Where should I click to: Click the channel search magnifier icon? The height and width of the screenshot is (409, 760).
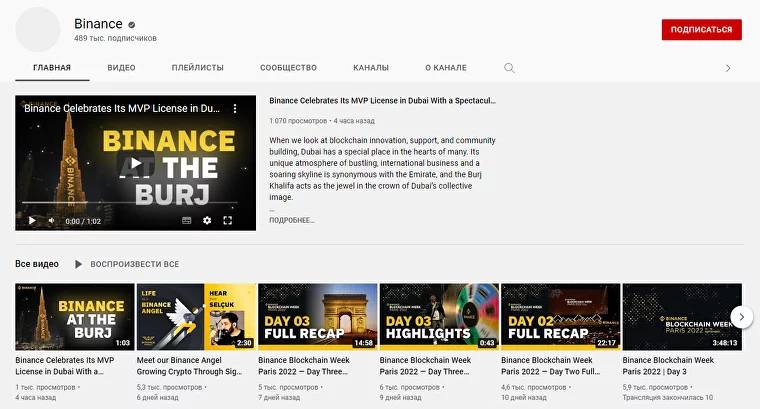(x=509, y=68)
